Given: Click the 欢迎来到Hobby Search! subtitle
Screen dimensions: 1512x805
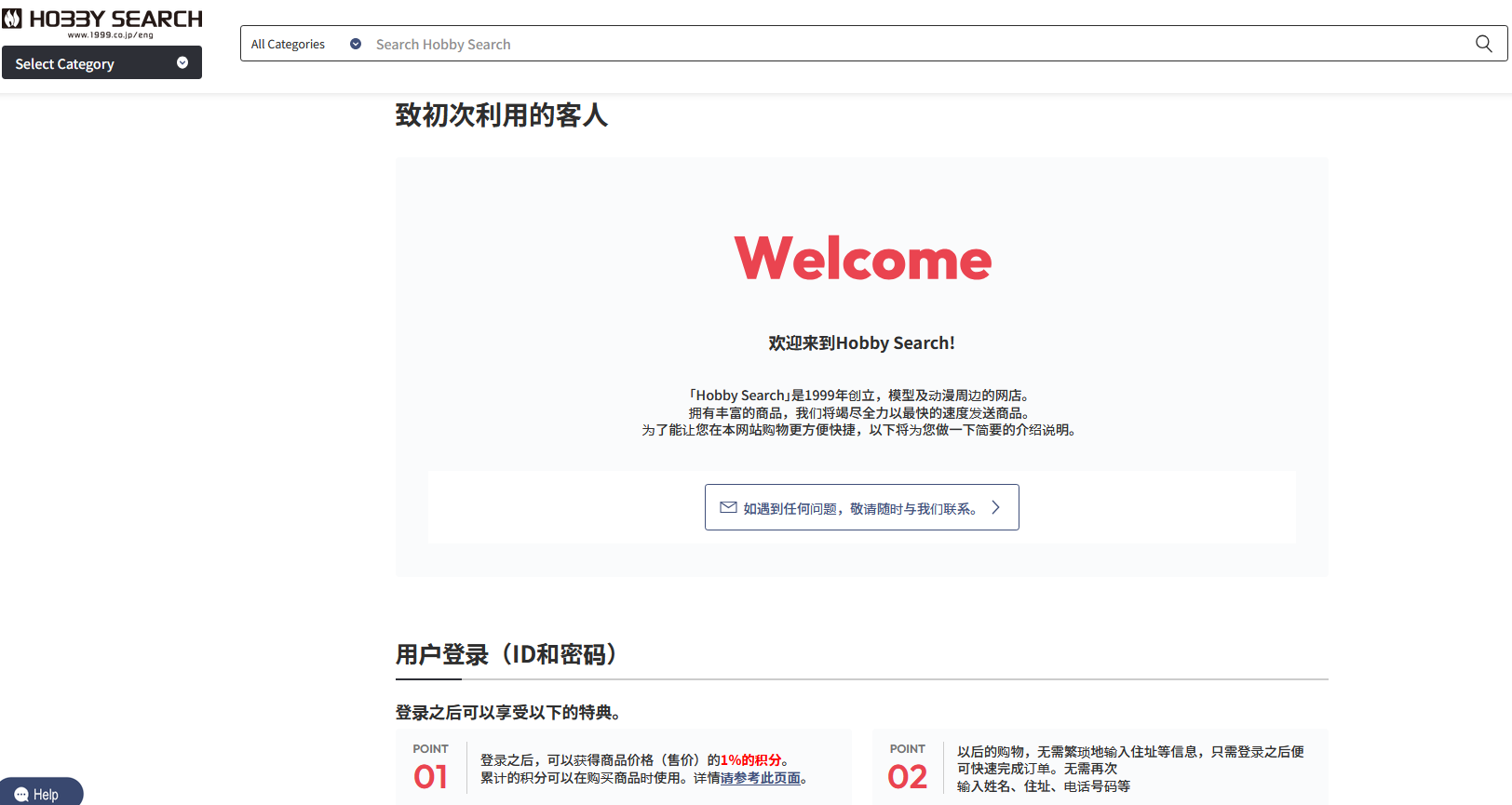Looking at the screenshot, I should click(x=861, y=342).
